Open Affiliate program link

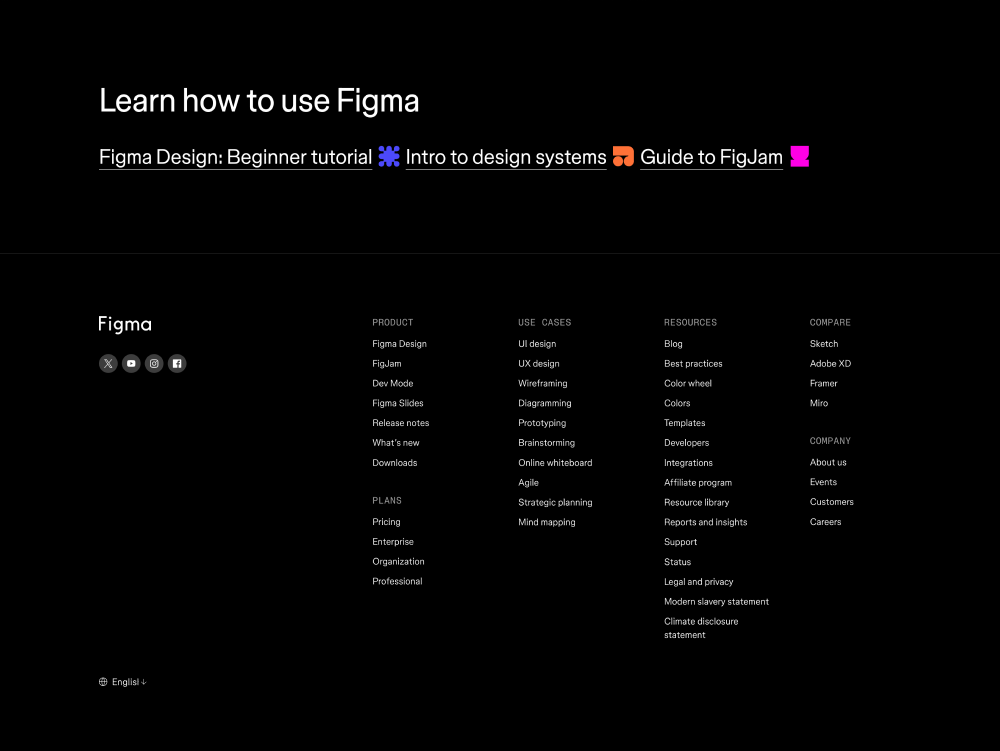click(x=698, y=483)
